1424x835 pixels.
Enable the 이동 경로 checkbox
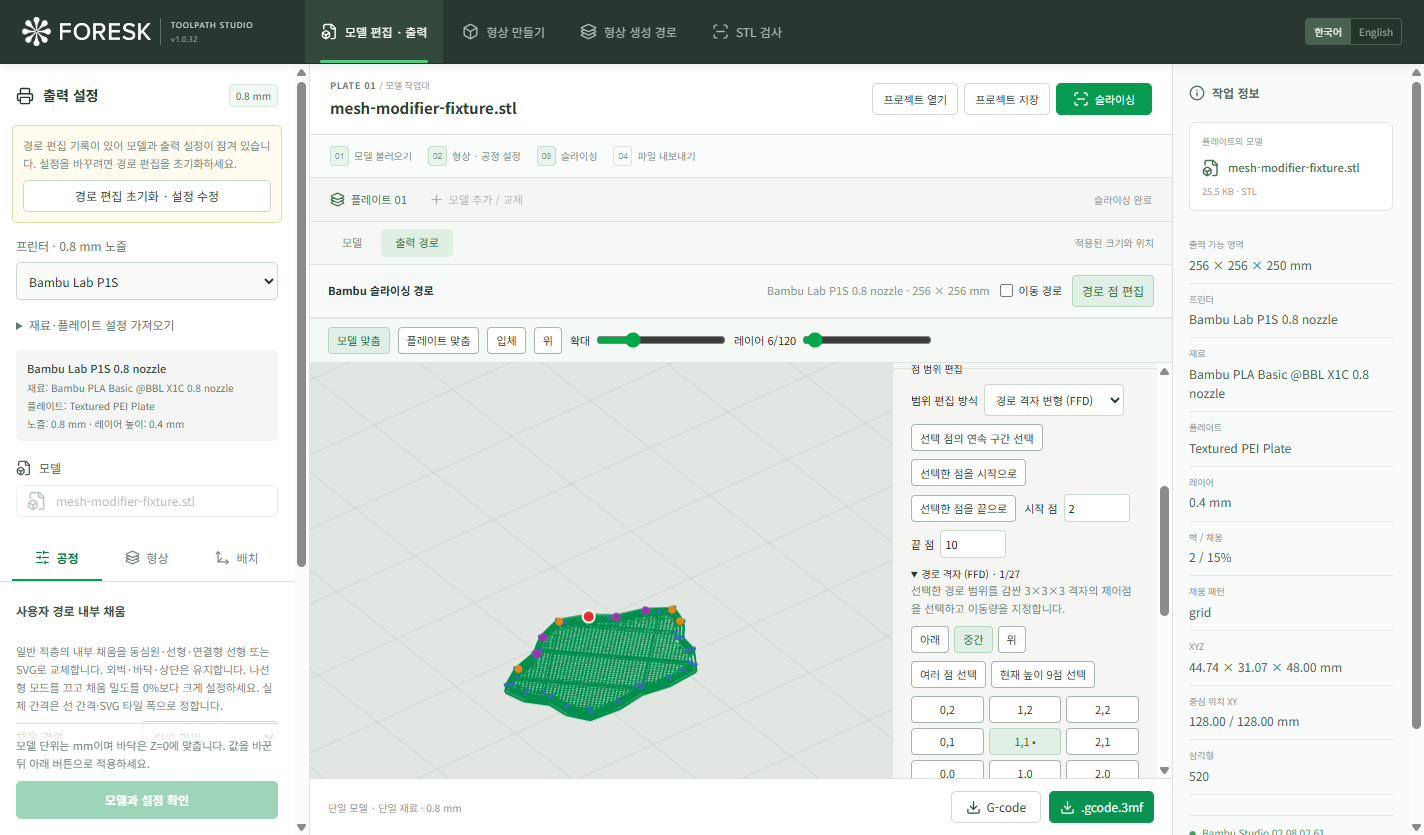point(1007,291)
